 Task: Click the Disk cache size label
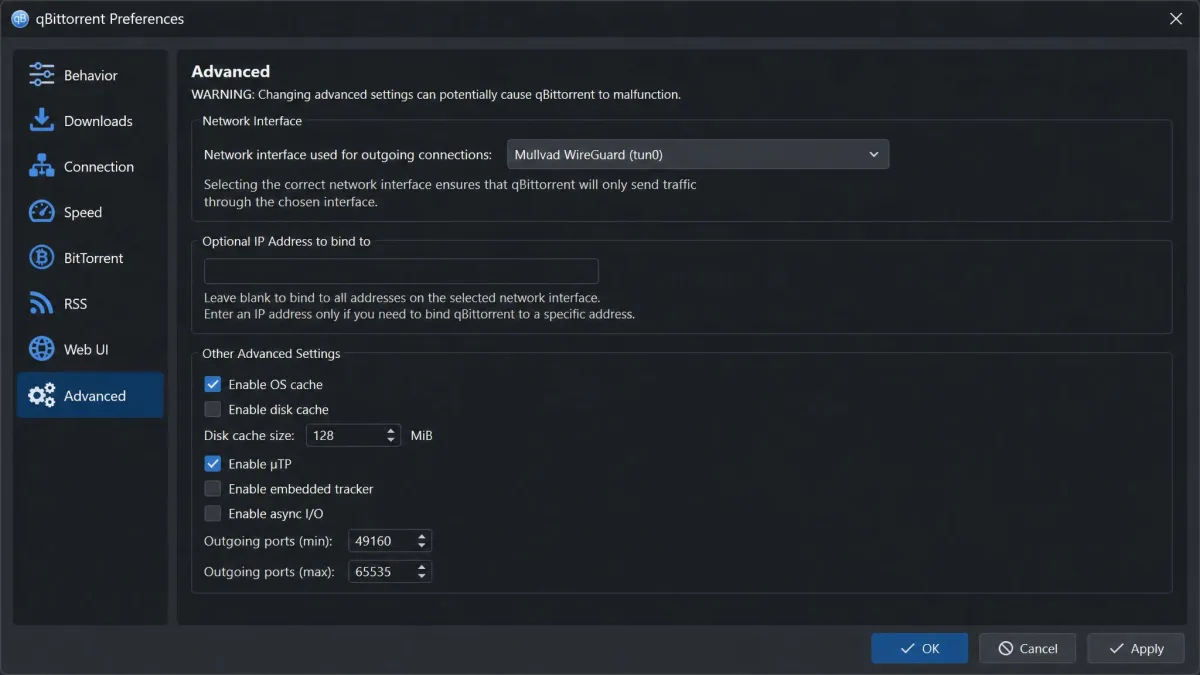[x=249, y=436]
